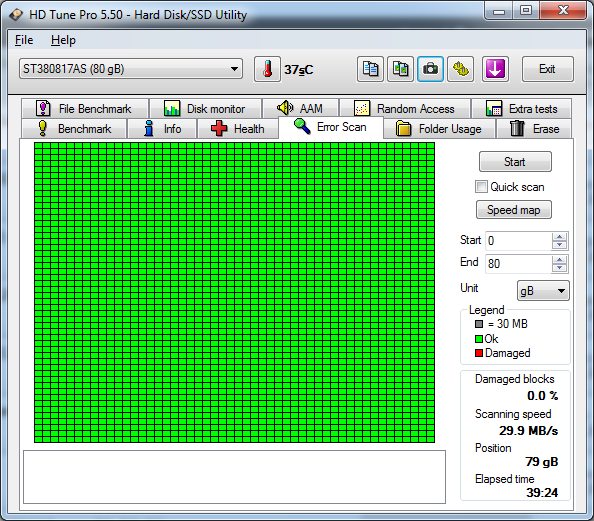Open the options gear icon
594x521 pixels.
click(460, 69)
